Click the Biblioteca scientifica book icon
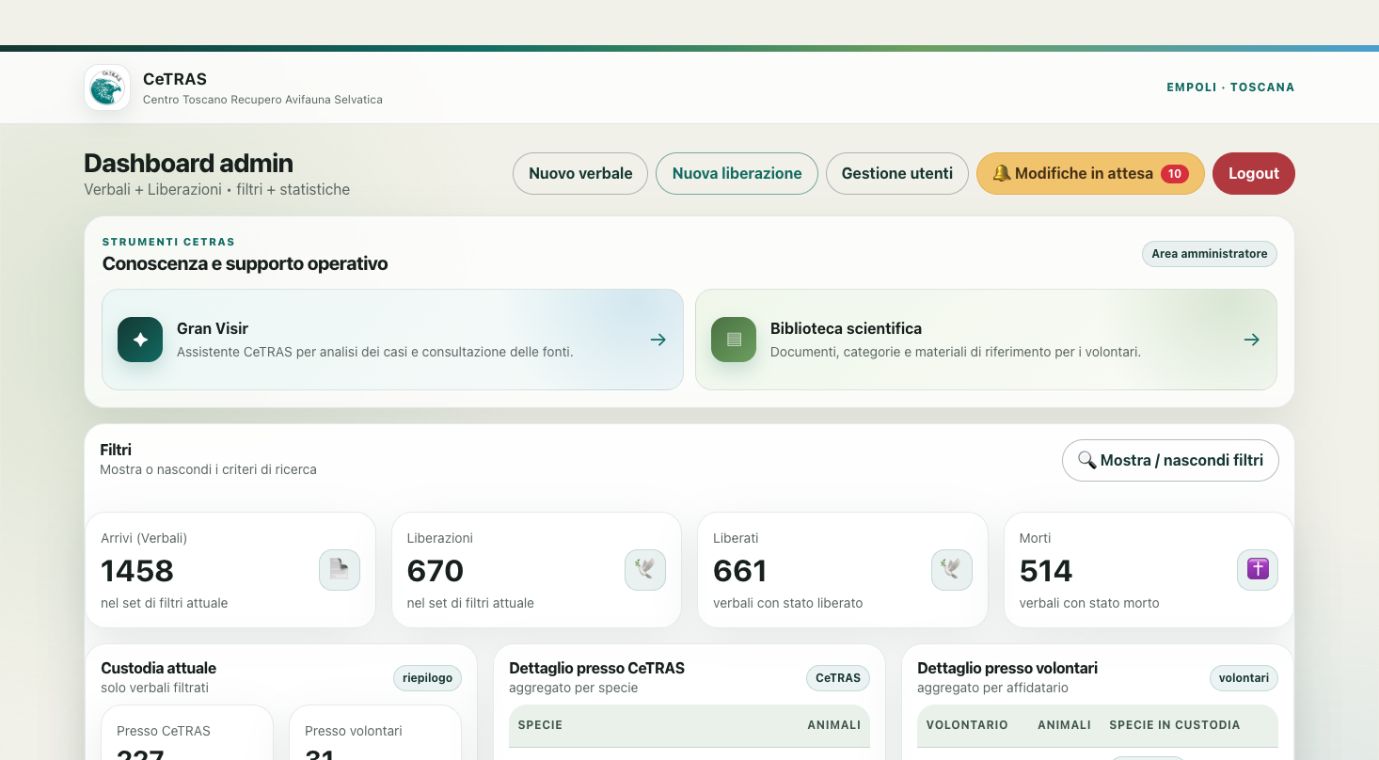1379x760 pixels. [x=734, y=340]
